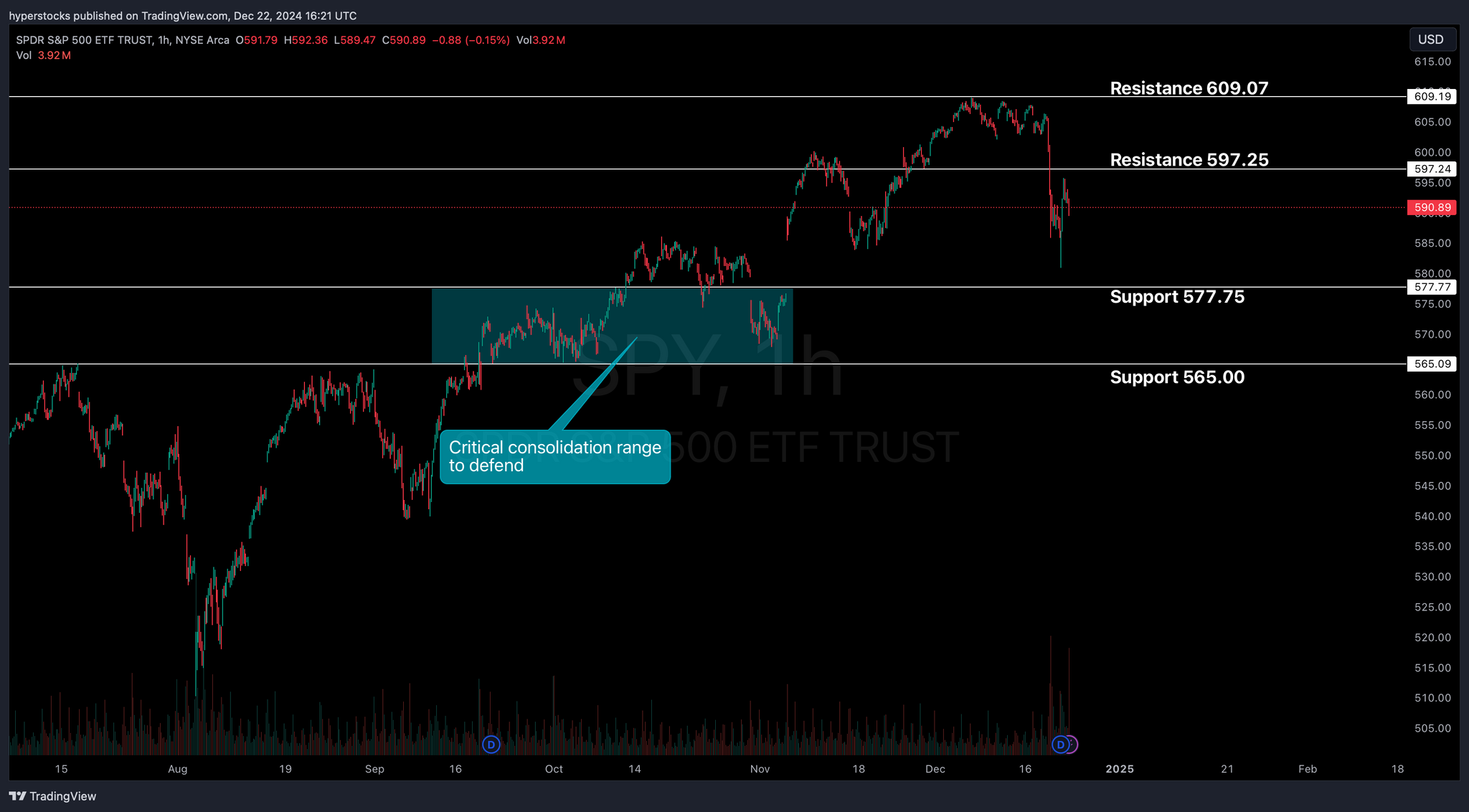
Task: Click the open value O591.79
Action: pyautogui.click(x=256, y=40)
